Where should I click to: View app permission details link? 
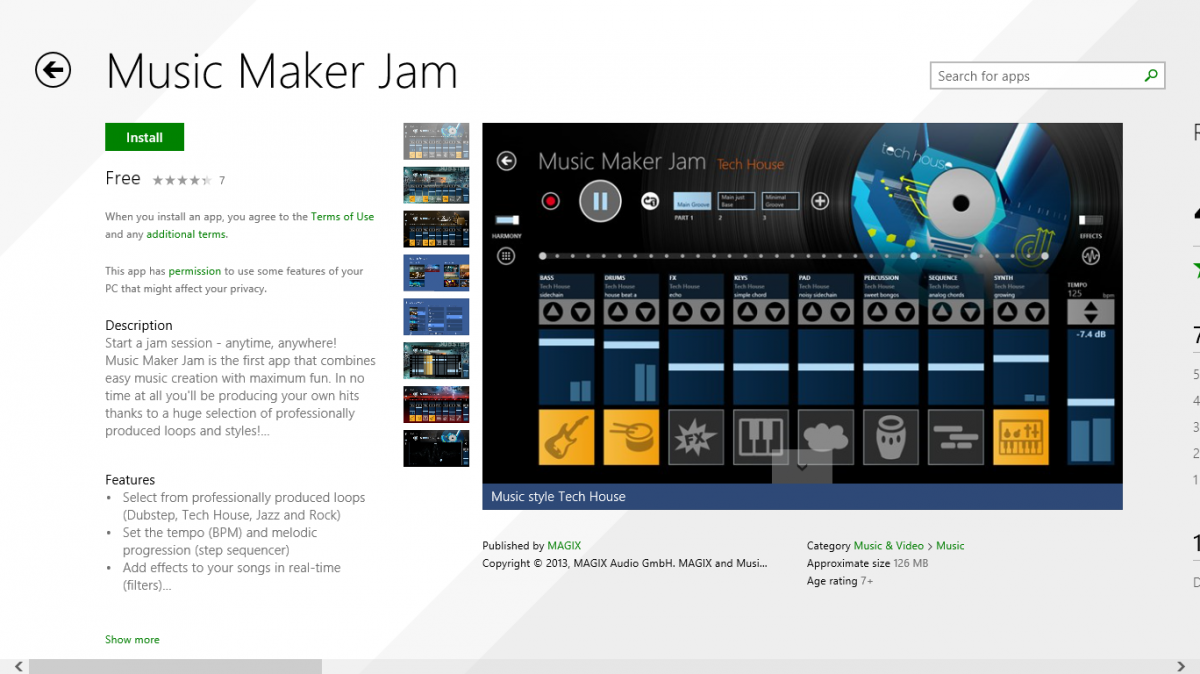point(195,271)
